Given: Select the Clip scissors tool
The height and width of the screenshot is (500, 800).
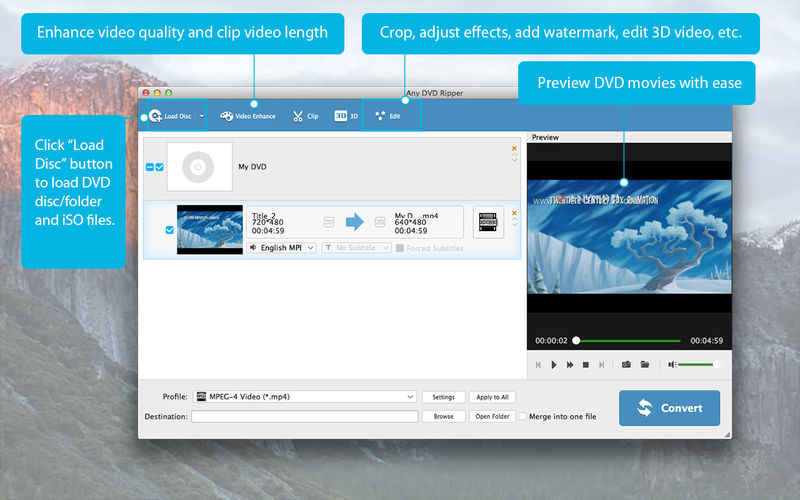Looking at the screenshot, I should tap(305, 116).
